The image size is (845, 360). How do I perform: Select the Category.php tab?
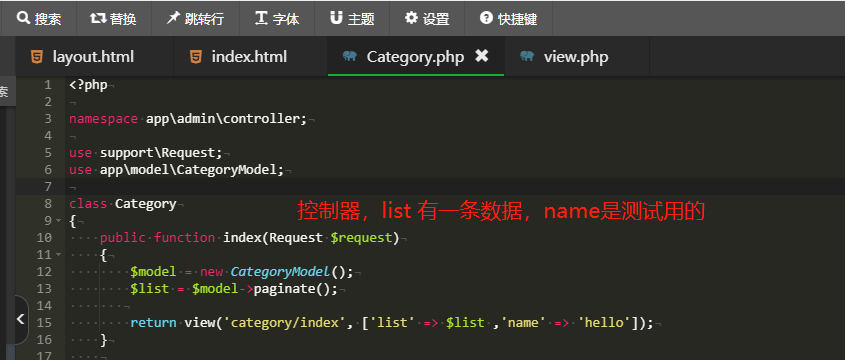(x=416, y=57)
